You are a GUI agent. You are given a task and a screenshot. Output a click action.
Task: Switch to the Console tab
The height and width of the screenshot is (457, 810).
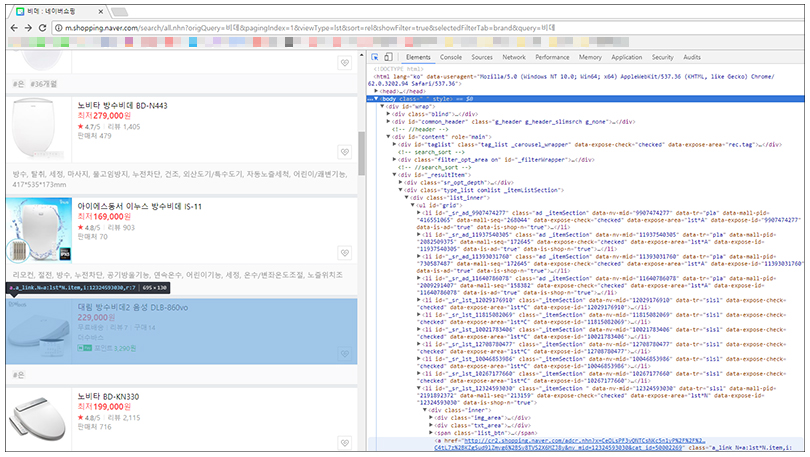tap(450, 57)
